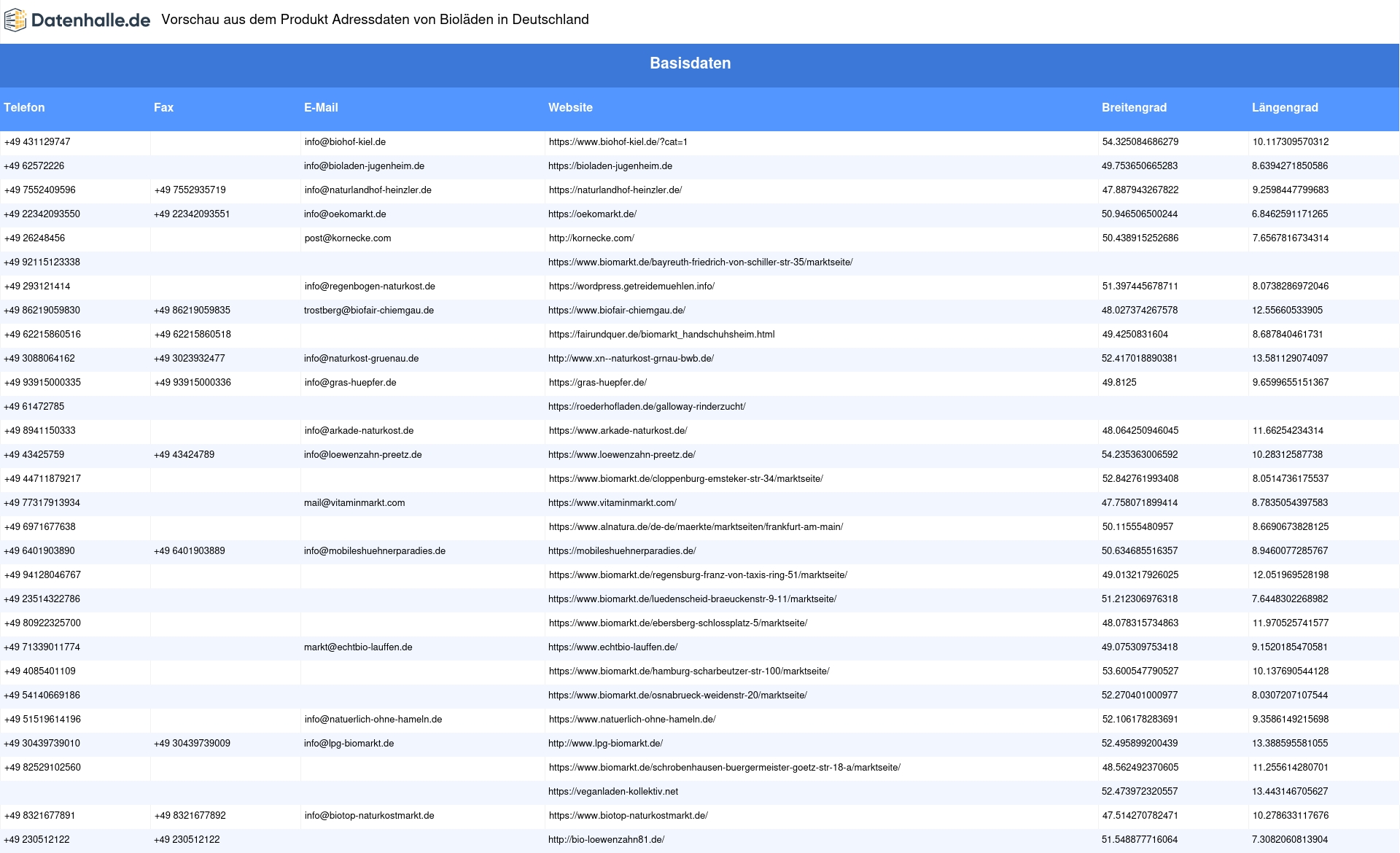Select phone +49 80922325700

pos(42,623)
